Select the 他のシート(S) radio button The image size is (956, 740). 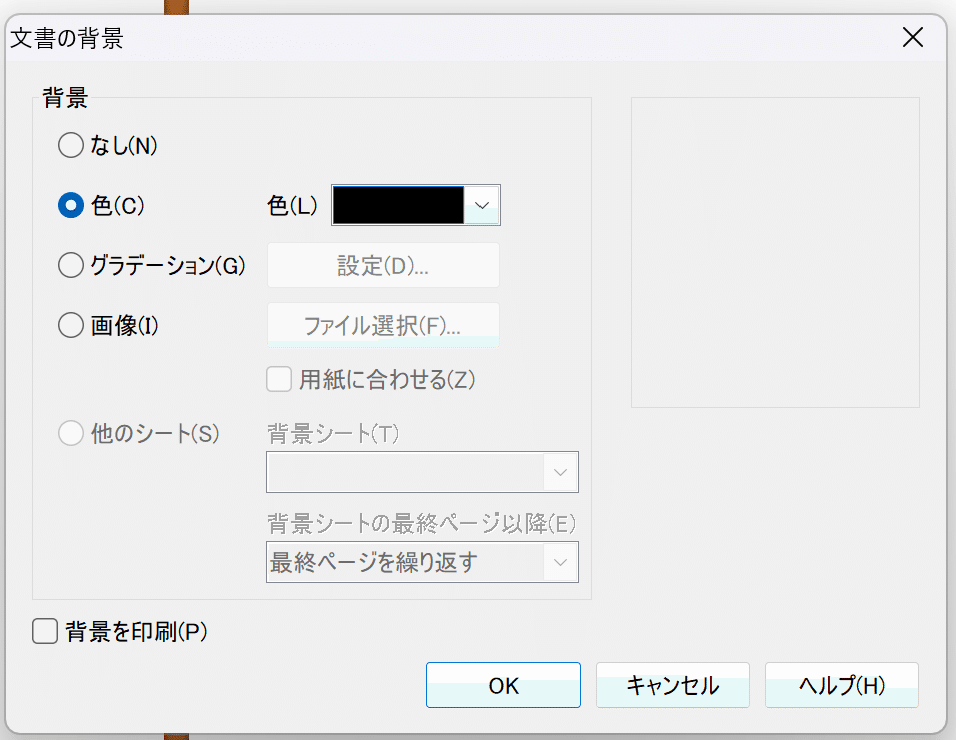tap(71, 433)
